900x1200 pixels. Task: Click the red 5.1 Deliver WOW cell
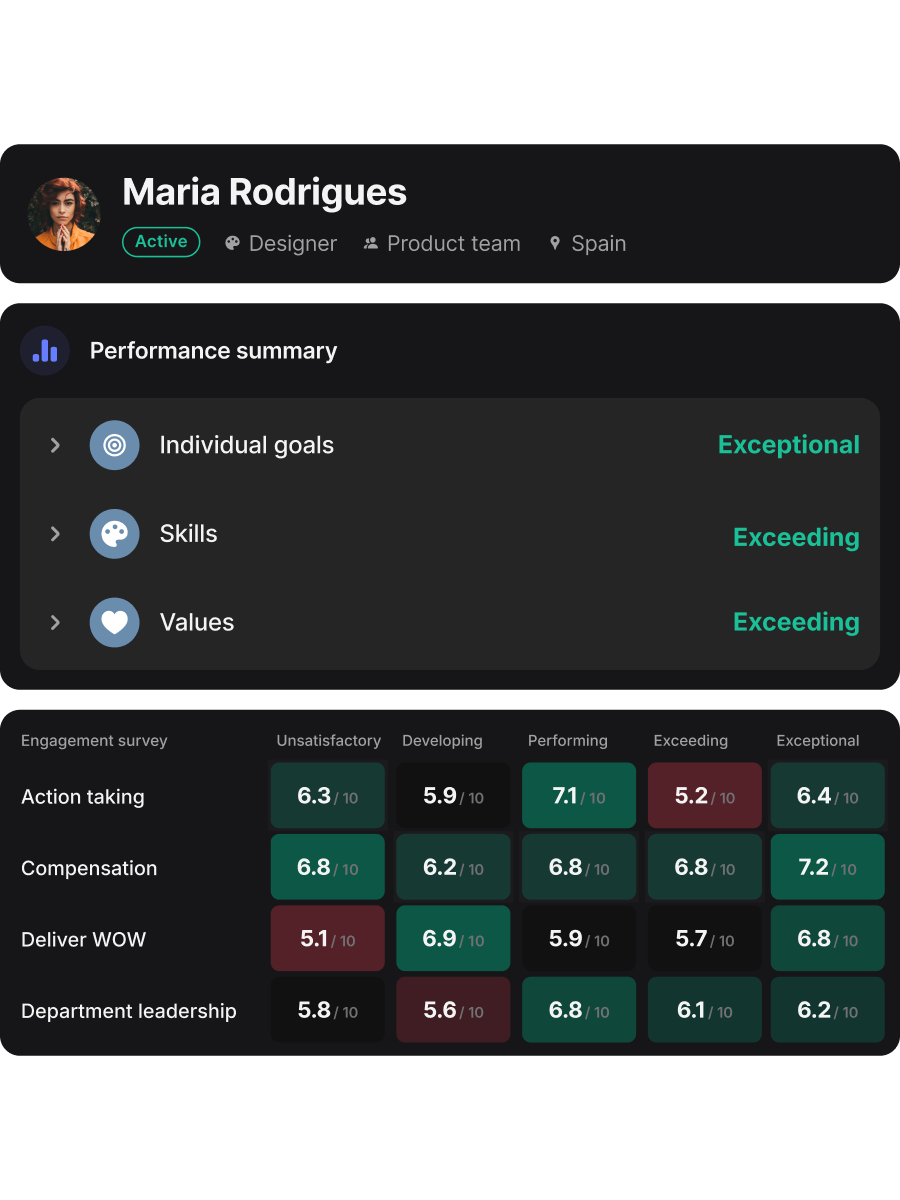327,939
